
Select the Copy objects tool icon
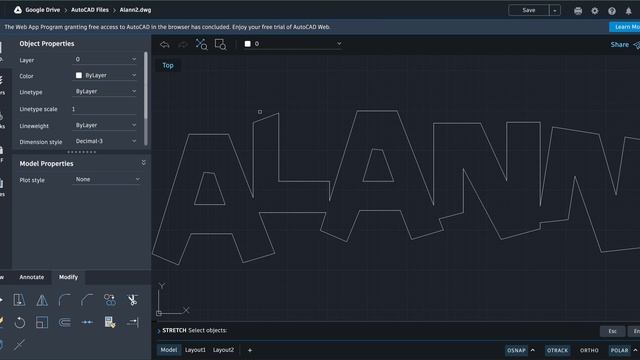110,300
